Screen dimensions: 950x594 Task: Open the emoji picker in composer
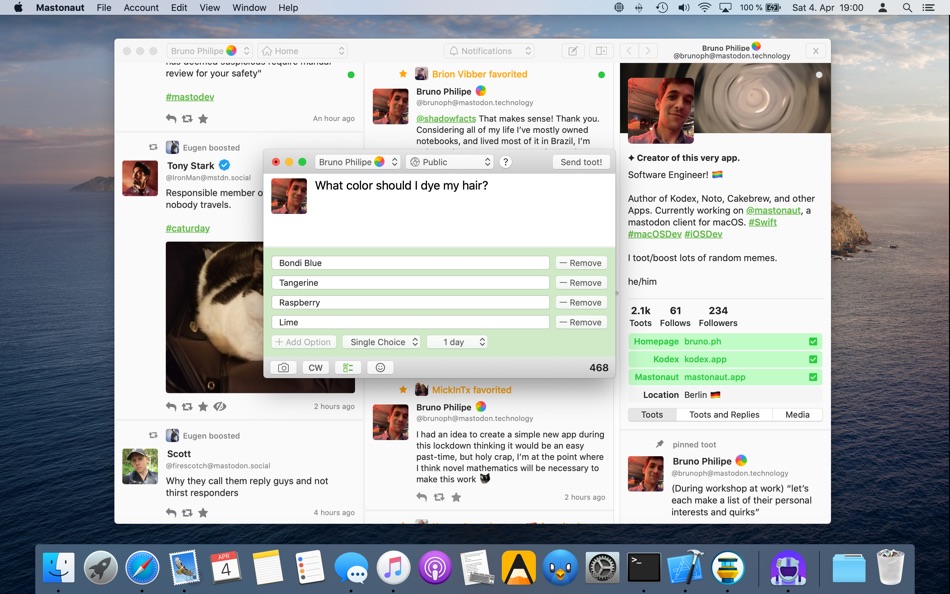click(x=380, y=367)
